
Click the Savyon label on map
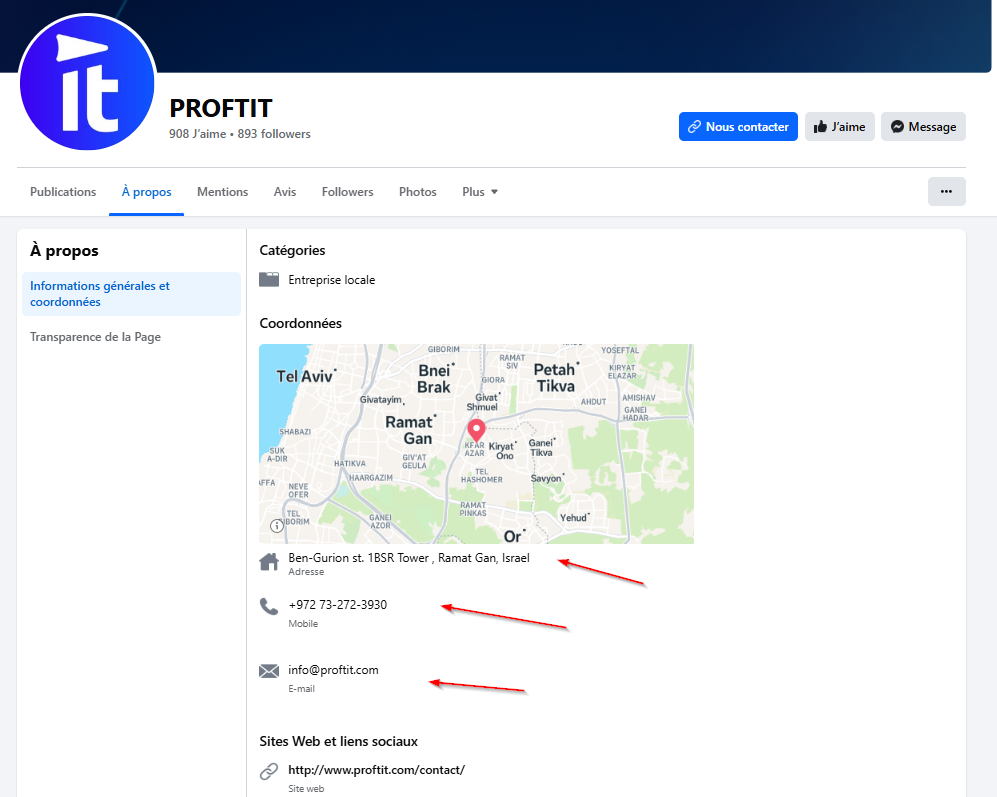547,478
